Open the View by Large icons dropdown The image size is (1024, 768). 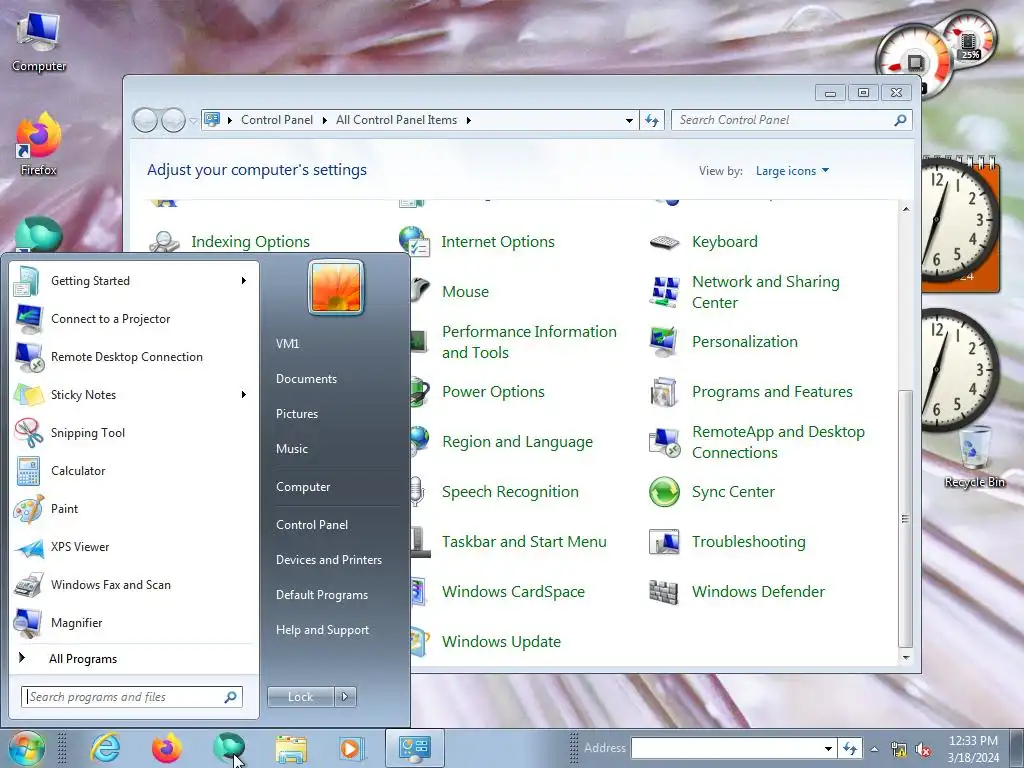point(792,171)
